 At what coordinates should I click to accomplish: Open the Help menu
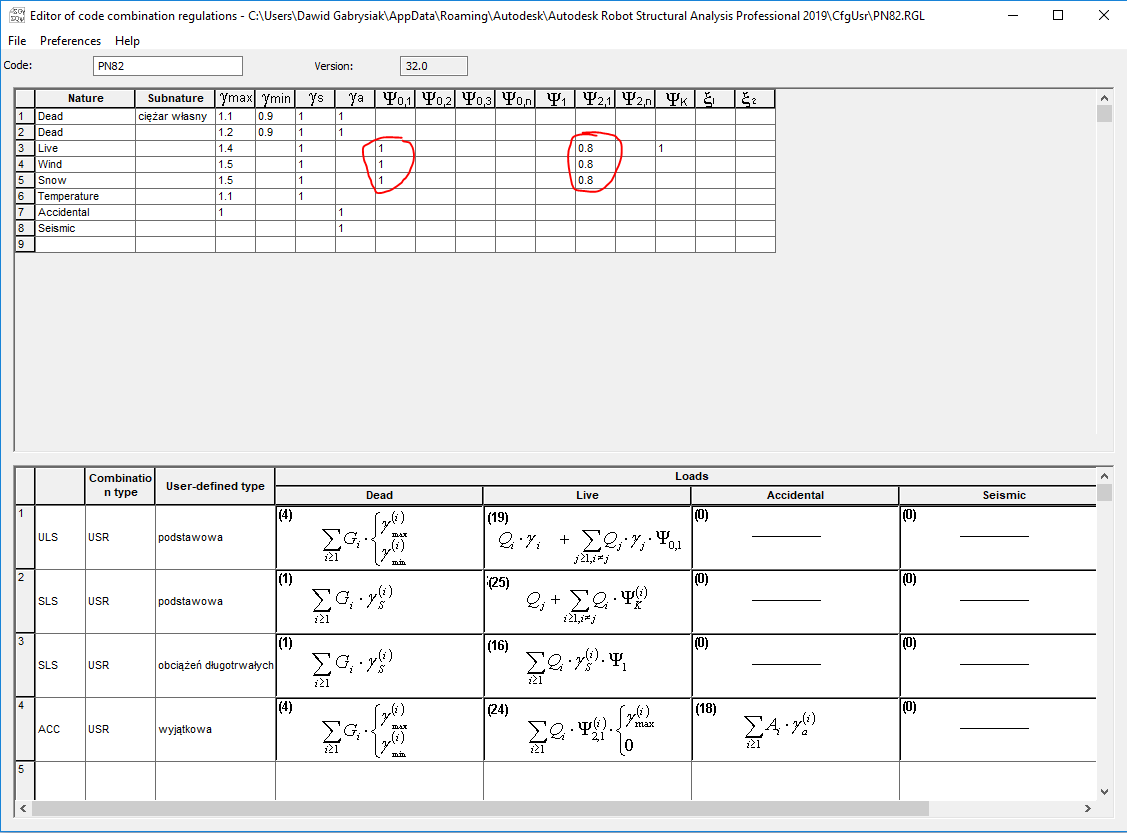(x=127, y=41)
